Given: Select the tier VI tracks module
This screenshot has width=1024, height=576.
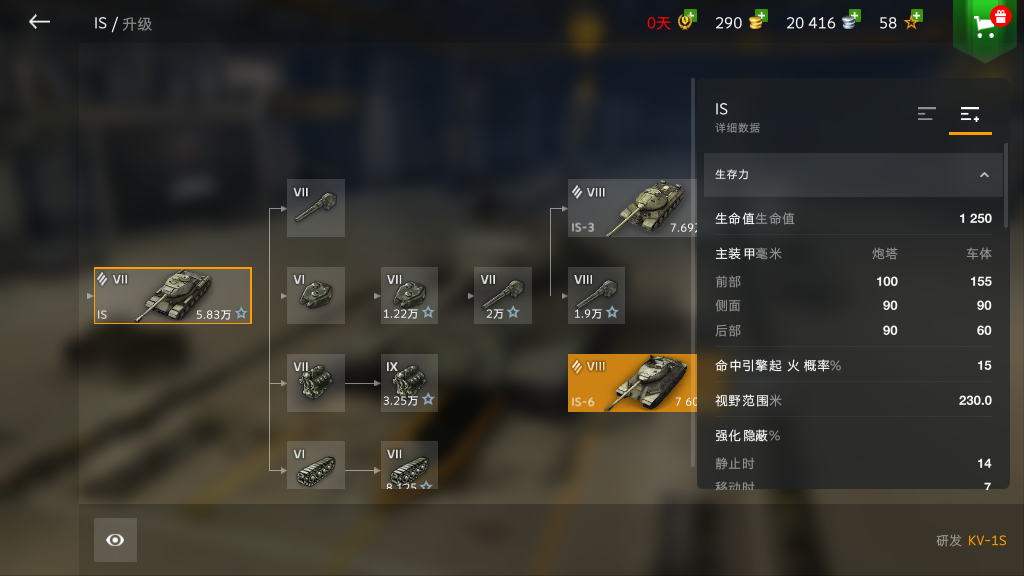Looking at the screenshot, I should point(315,465).
